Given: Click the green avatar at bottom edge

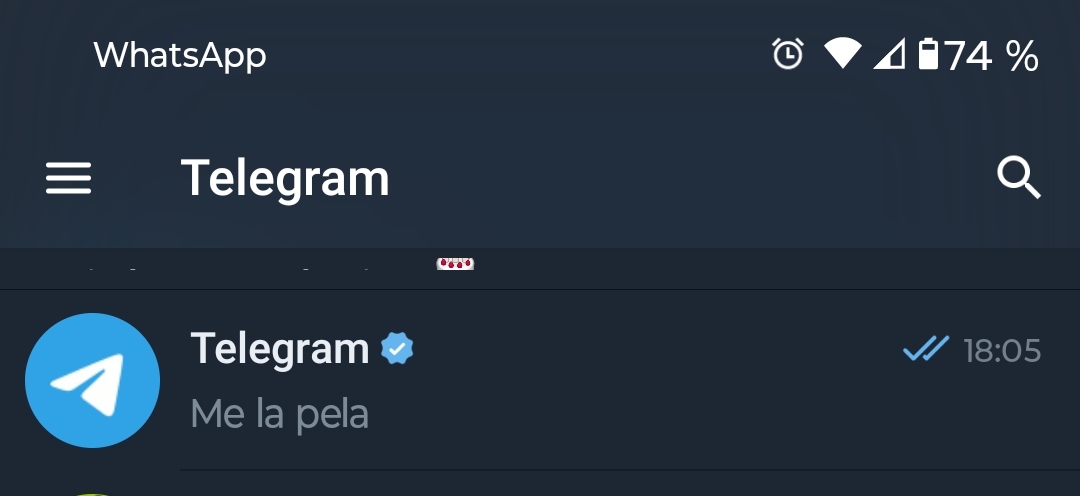Looking at the screenshot, I should [x=92, y=492].
